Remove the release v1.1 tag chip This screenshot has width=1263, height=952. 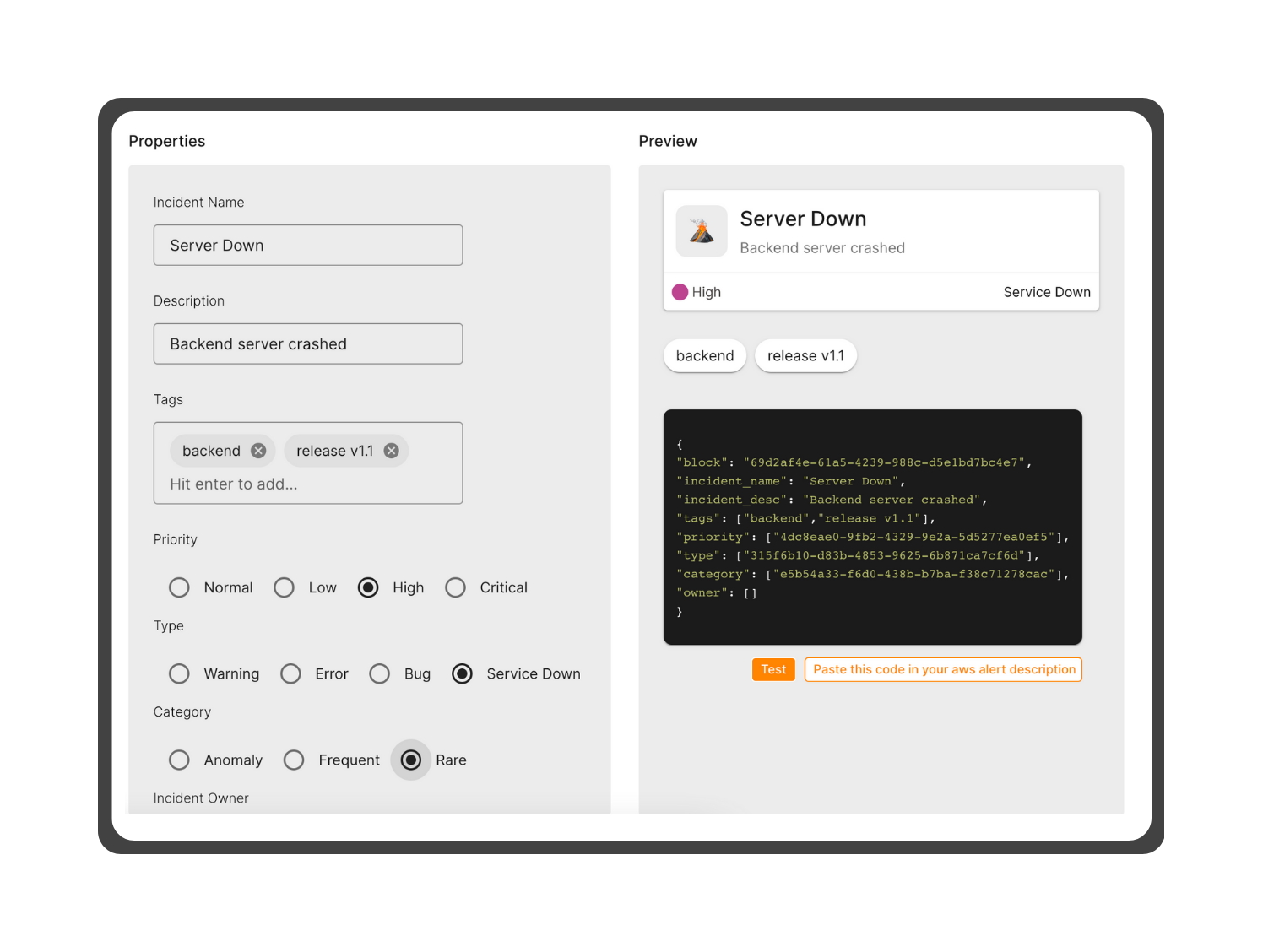pyautogui.click(x=391, y=451)
